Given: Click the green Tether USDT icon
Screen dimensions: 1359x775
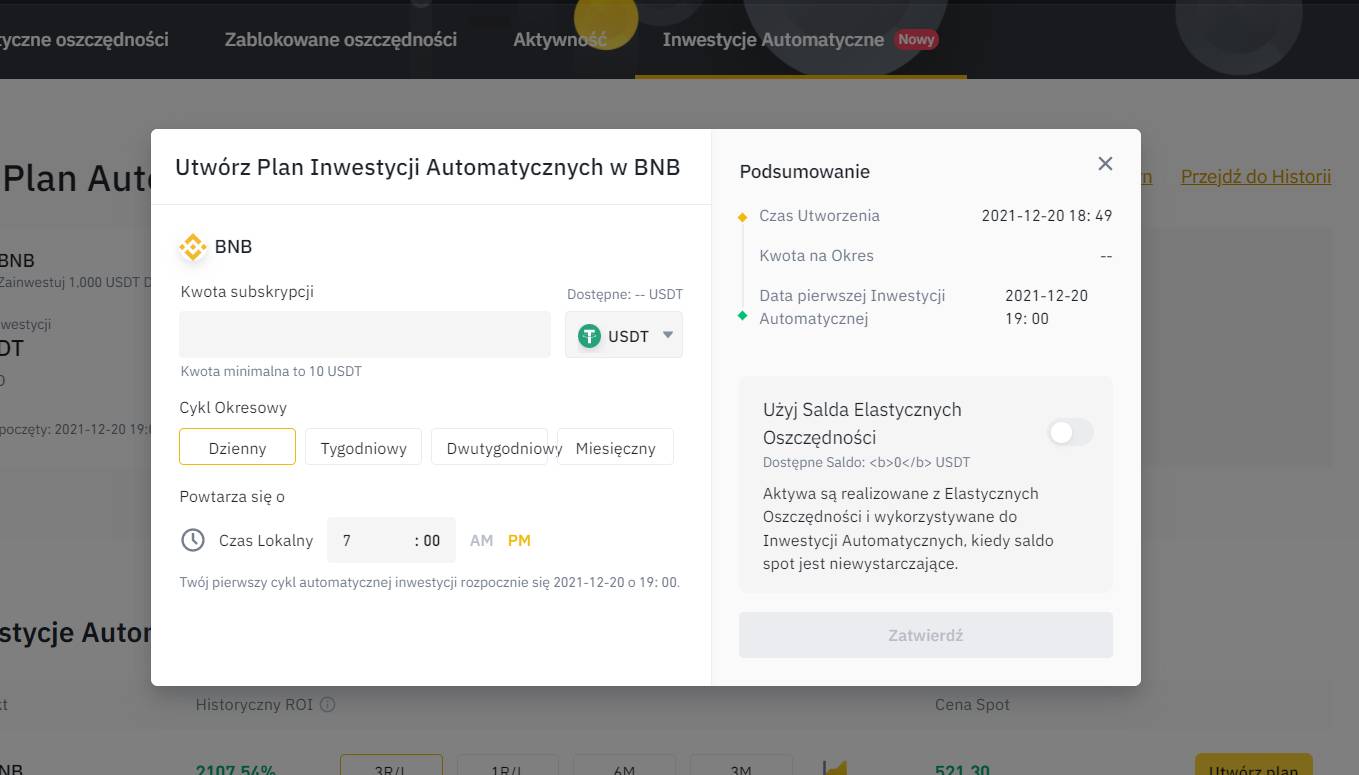Looking at the screenshot, I should click(589, 336).
